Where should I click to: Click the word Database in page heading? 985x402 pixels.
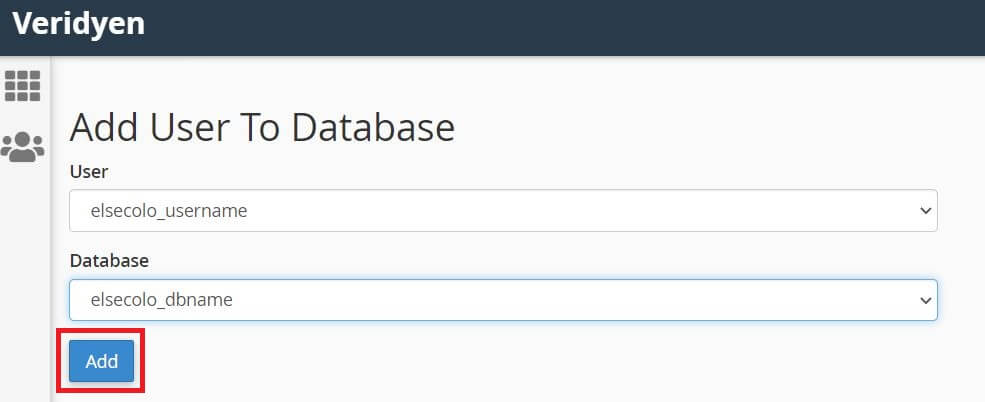373,128
